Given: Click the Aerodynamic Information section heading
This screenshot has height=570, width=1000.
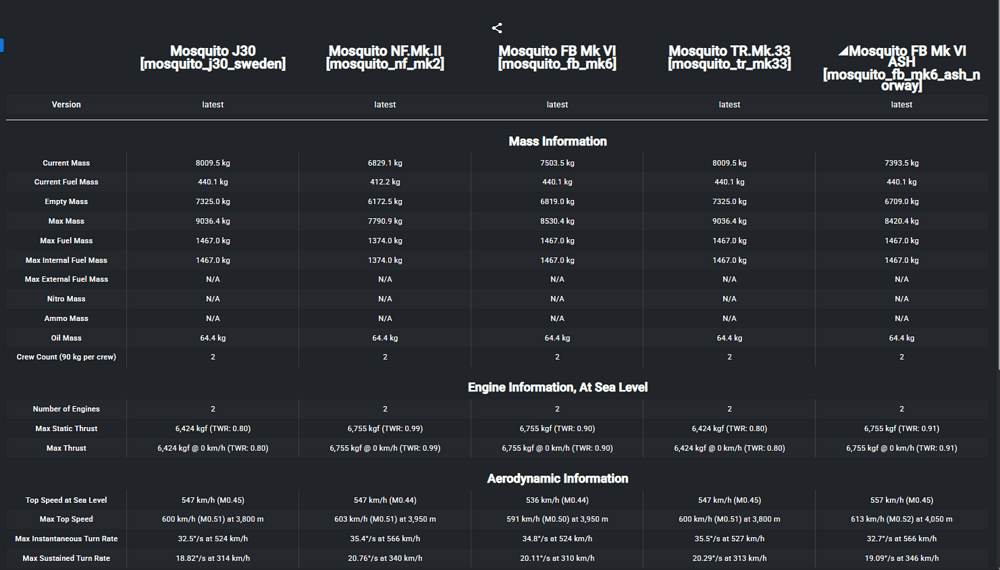Looking at the screenshot, I should click(x=557, y=479).
